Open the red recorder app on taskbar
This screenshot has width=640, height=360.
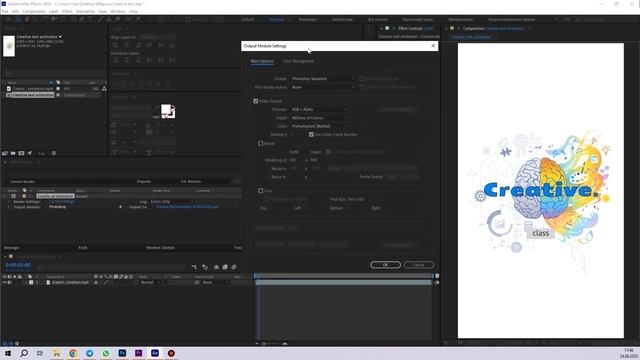pos(171,353)
